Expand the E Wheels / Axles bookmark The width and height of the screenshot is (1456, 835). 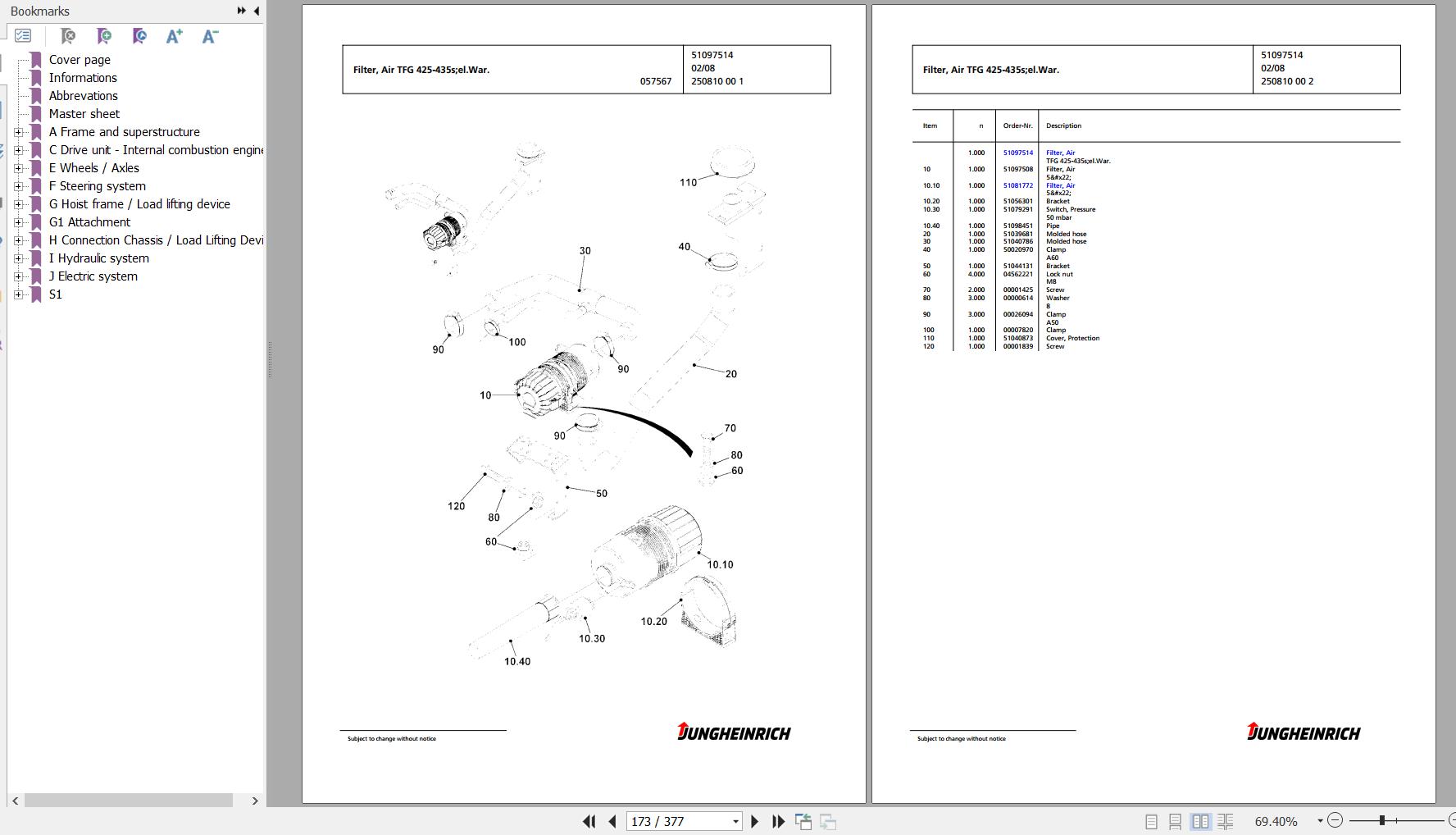[x=18, y=168]
